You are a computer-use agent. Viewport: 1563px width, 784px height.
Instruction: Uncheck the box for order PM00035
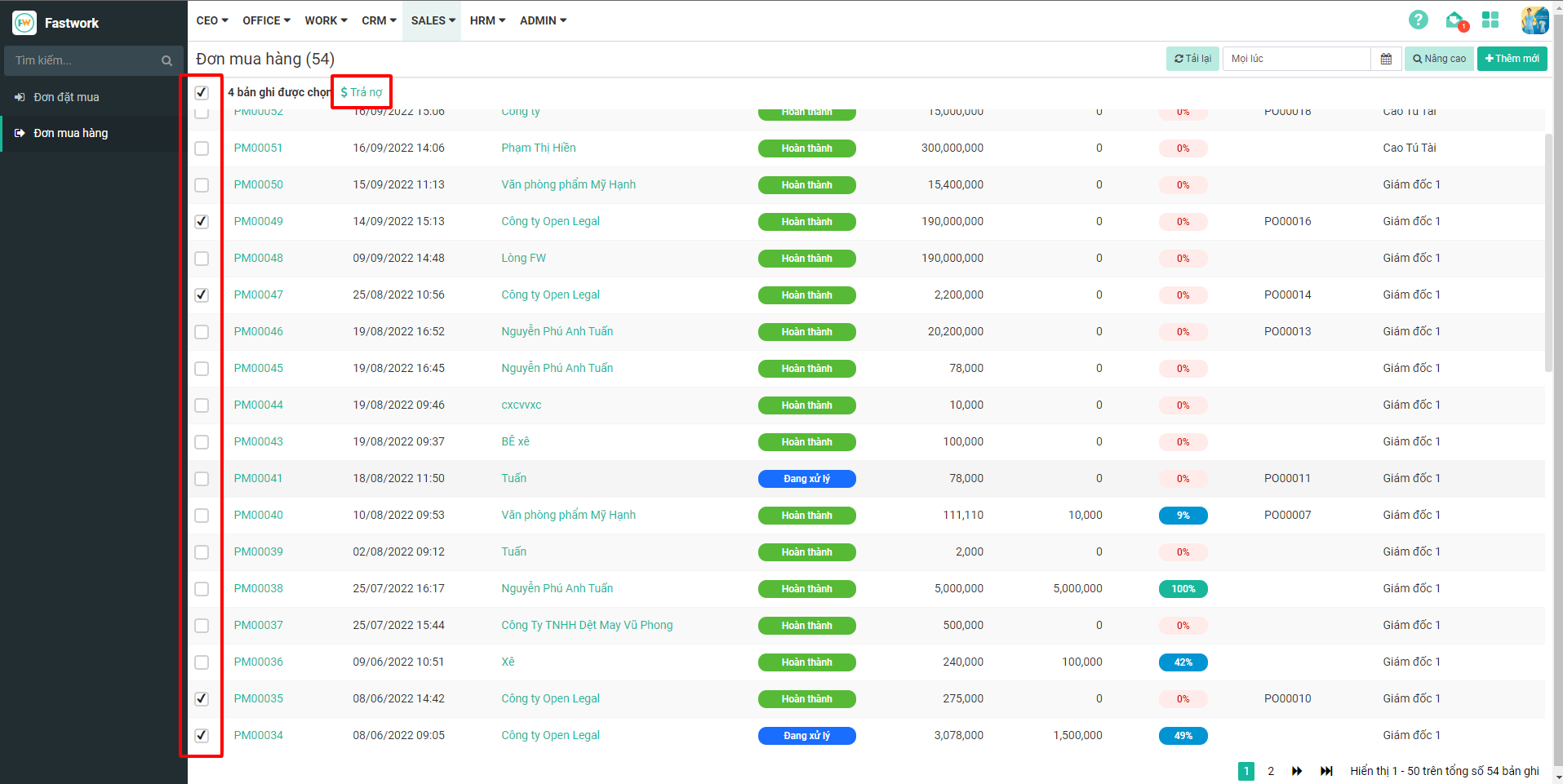coord(202,699)
